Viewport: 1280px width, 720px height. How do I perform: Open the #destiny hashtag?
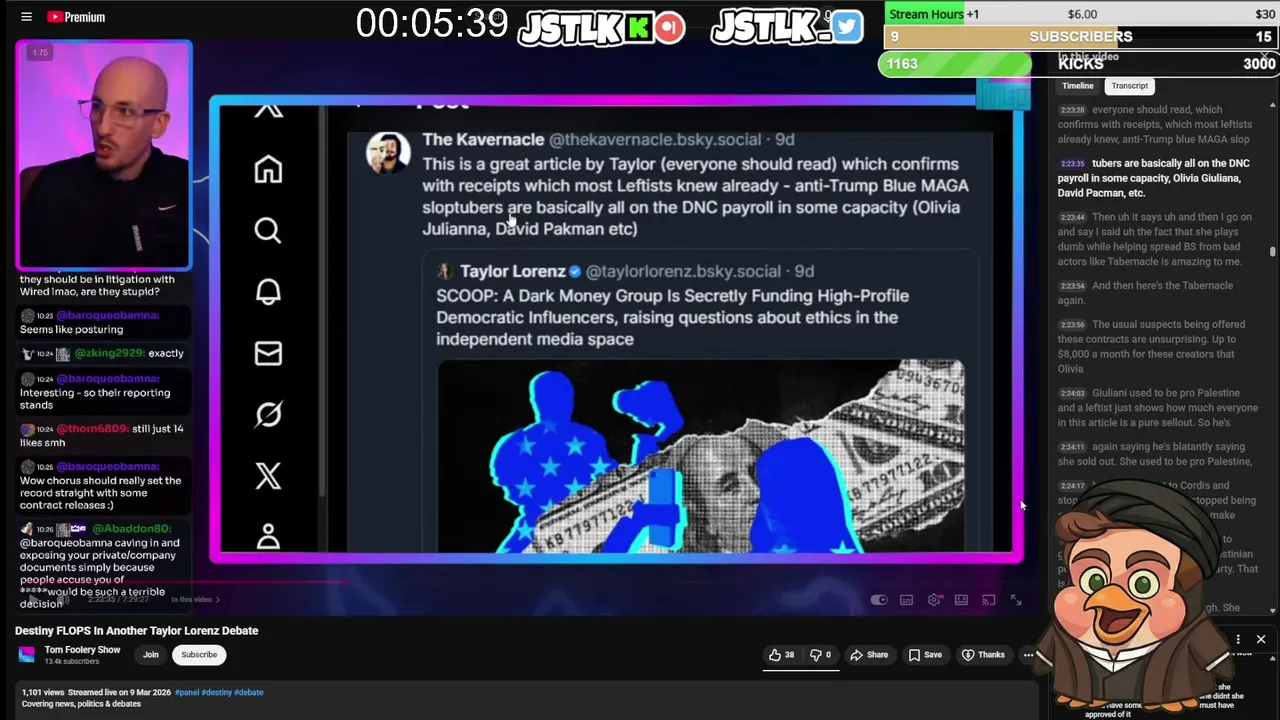(217, 692)
